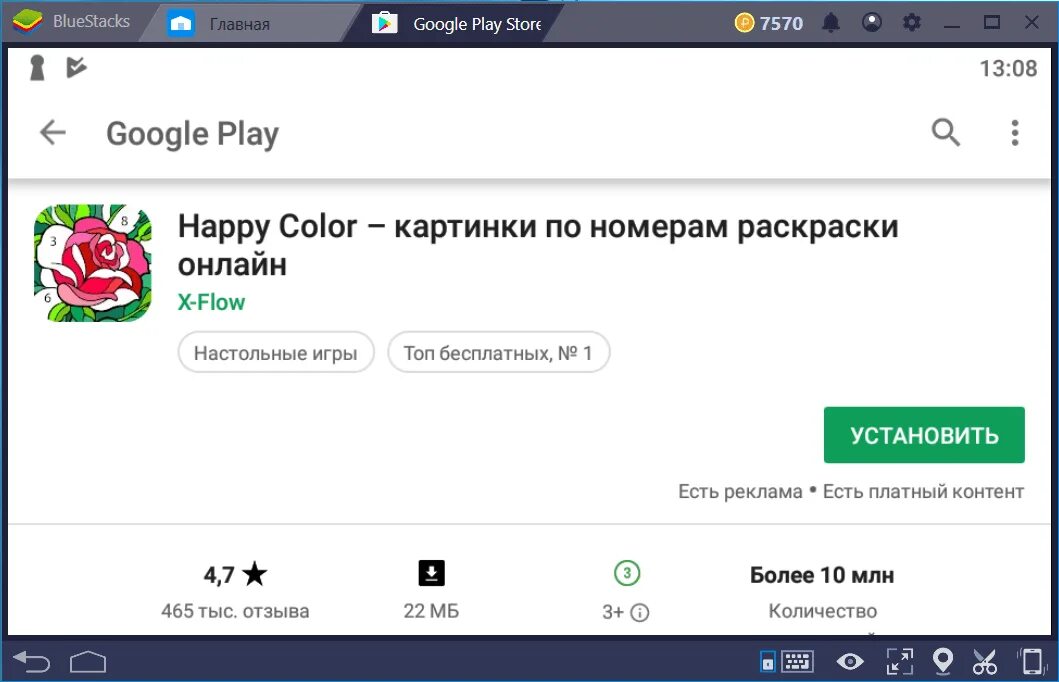1059x682 pixels.
Task: Open the 4,7 star rating reviews
Action: tap(235, 575)
